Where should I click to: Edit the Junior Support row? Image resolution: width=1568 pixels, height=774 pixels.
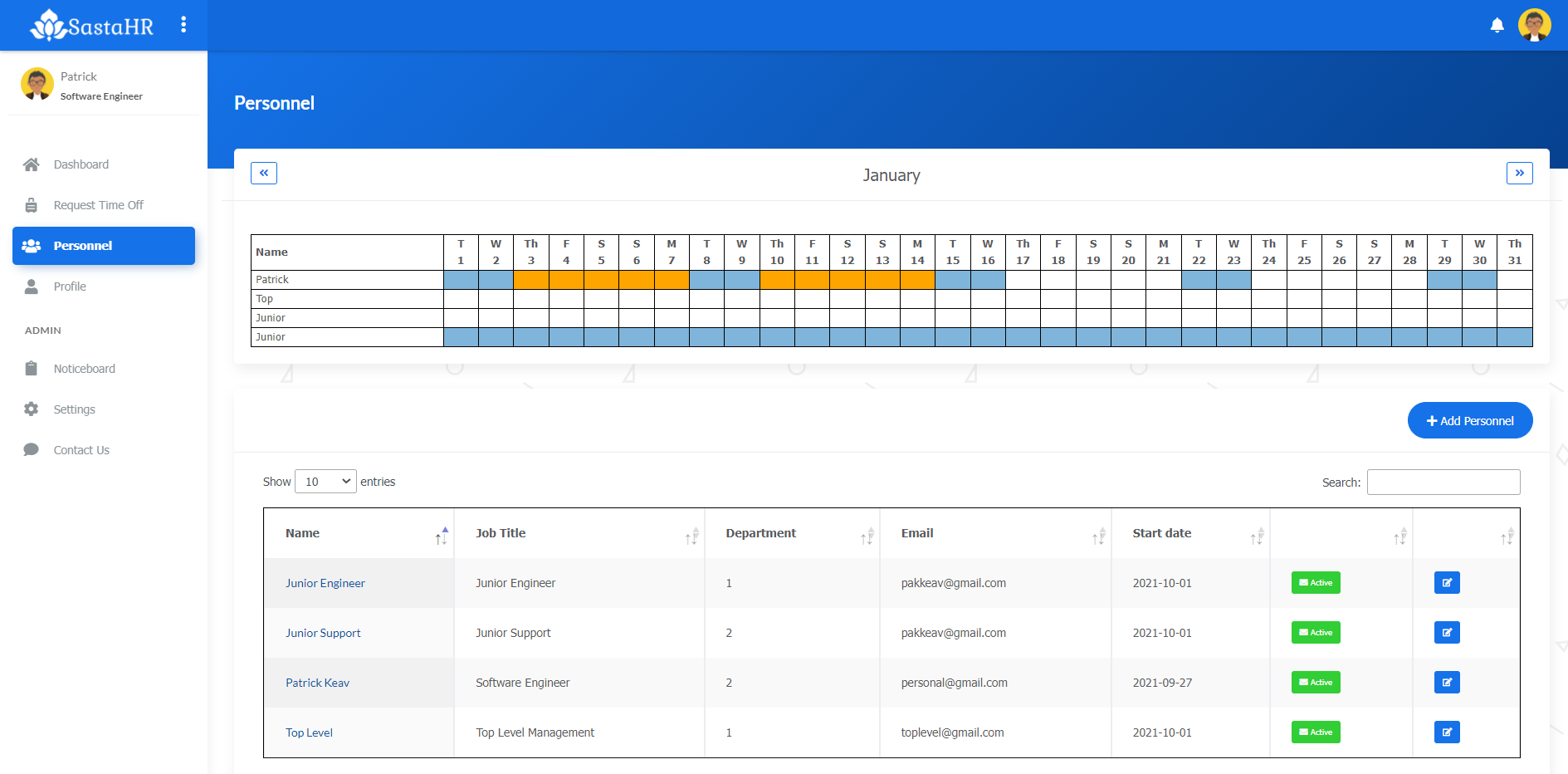[1447, 633]
